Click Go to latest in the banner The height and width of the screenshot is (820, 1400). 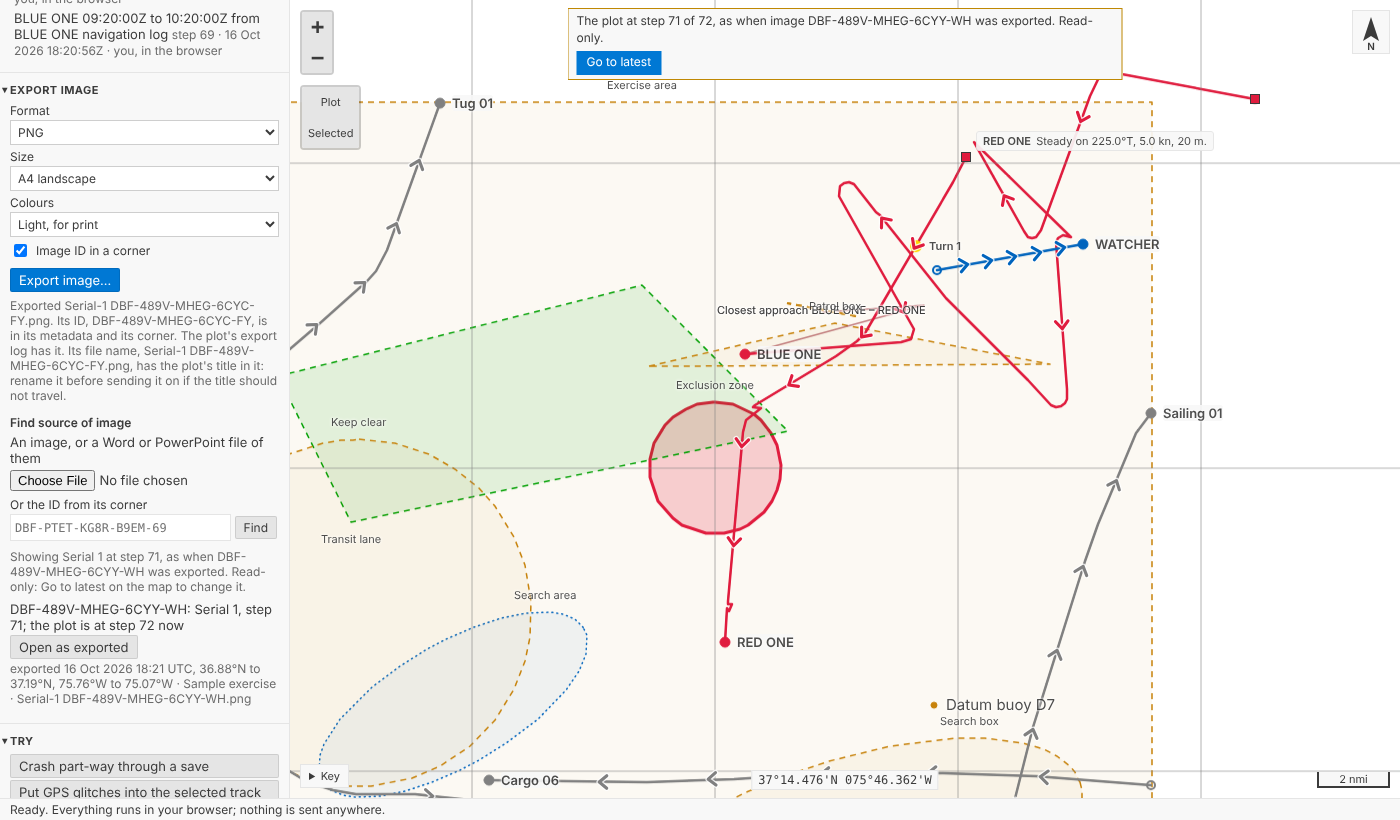pos(618,62)
